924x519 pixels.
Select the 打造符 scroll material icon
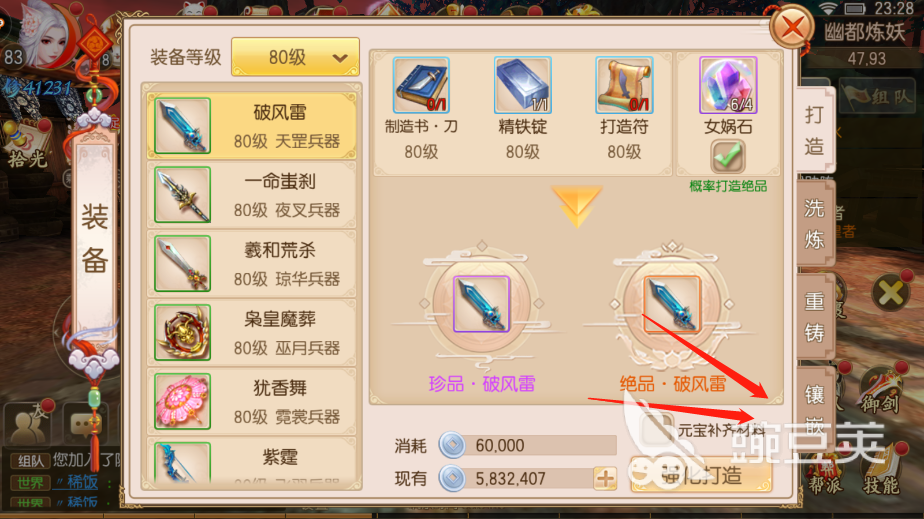(x=624, y=85)
